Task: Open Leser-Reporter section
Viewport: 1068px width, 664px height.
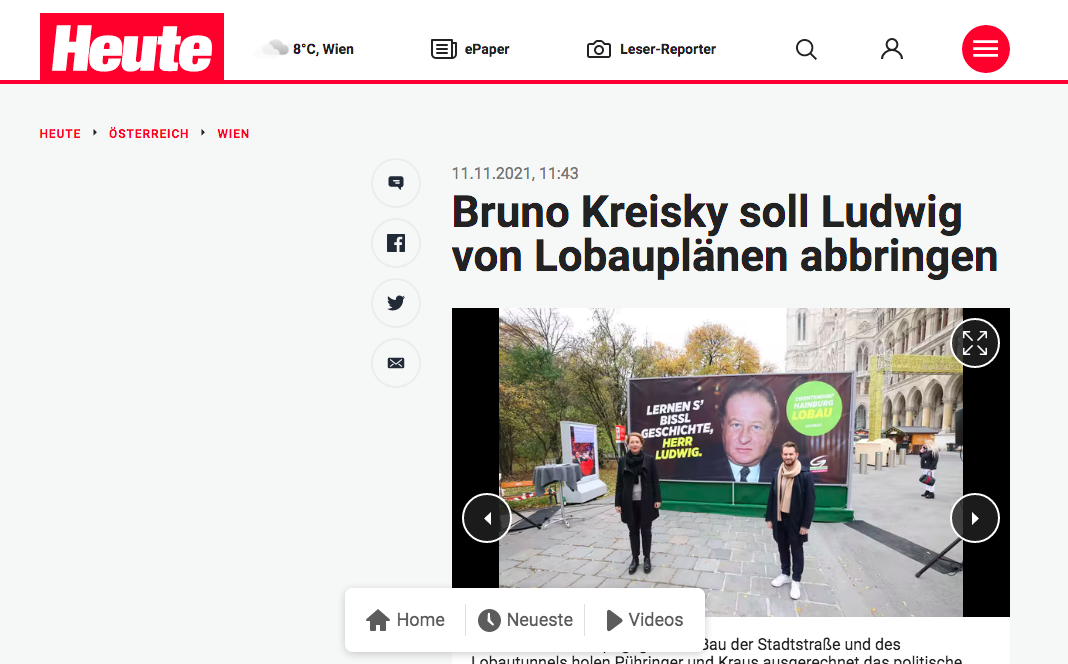Action: click(x=651, y=49)
